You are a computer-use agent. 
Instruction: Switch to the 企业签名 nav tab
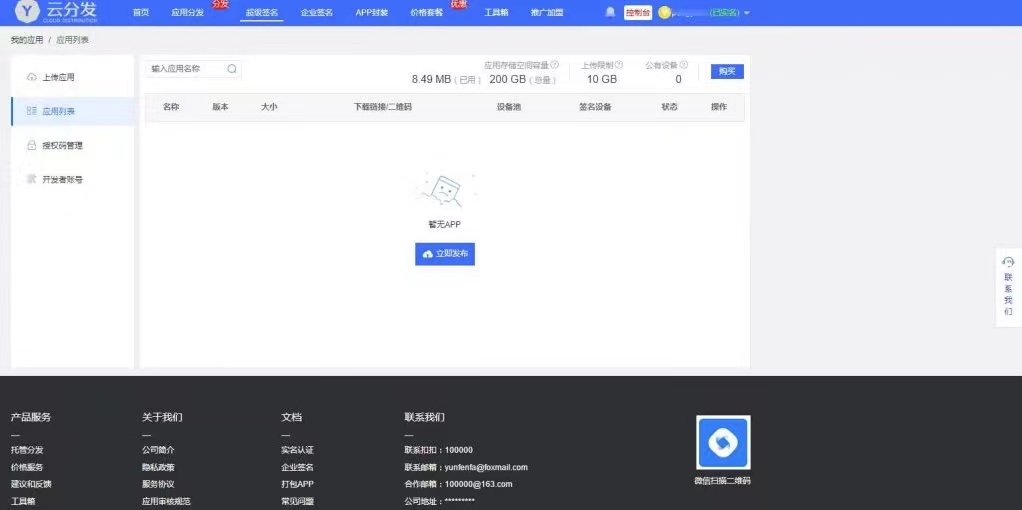tap(317, 13)
